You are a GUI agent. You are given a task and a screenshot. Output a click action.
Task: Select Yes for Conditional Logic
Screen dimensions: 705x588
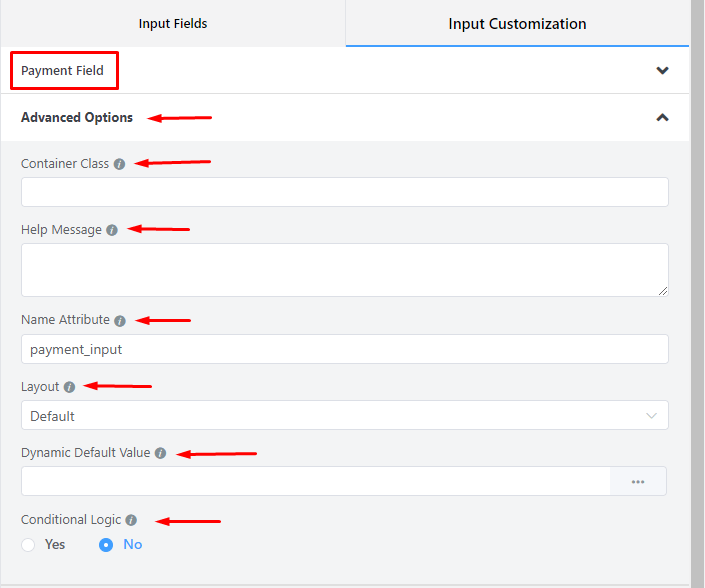pyautogui.click(x=29, y=545)
